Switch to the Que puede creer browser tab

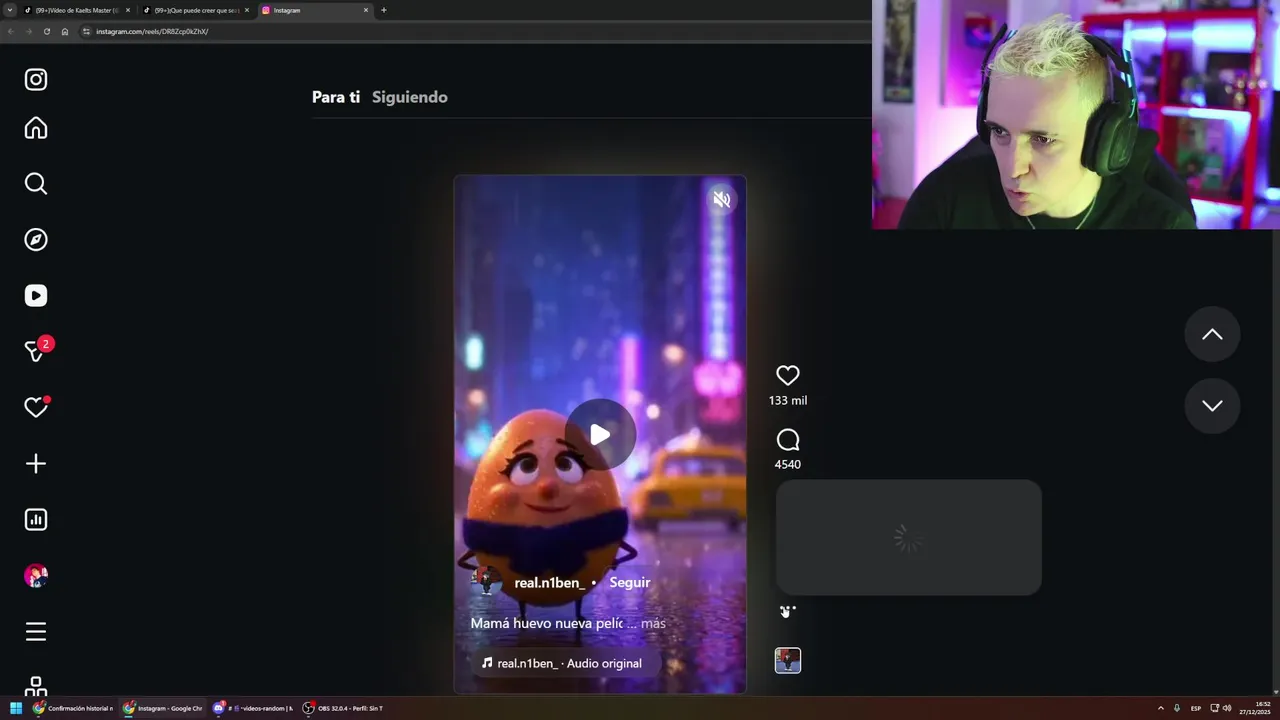(196, 10)
